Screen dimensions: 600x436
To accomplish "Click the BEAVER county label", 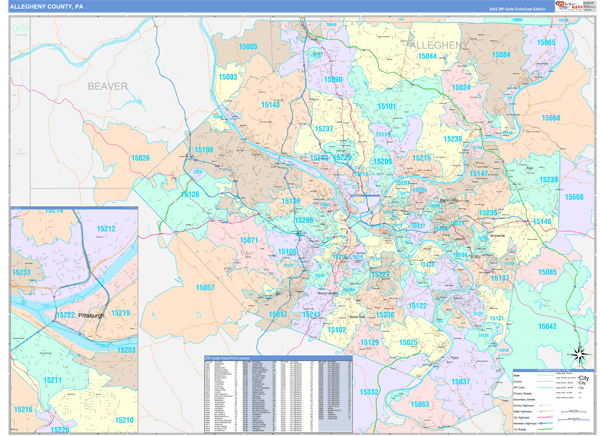I will coord(107,87).
